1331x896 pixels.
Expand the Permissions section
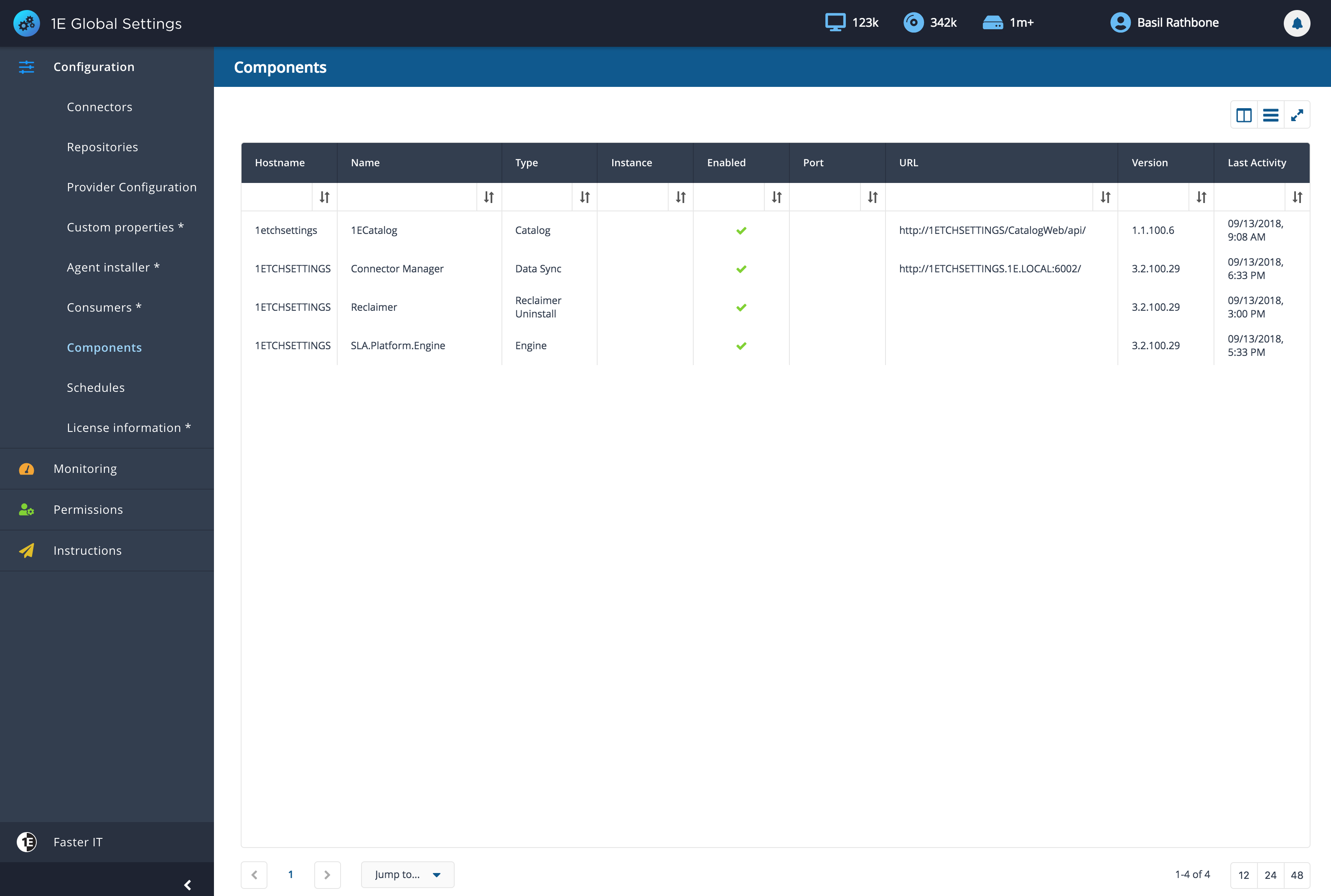107,510
